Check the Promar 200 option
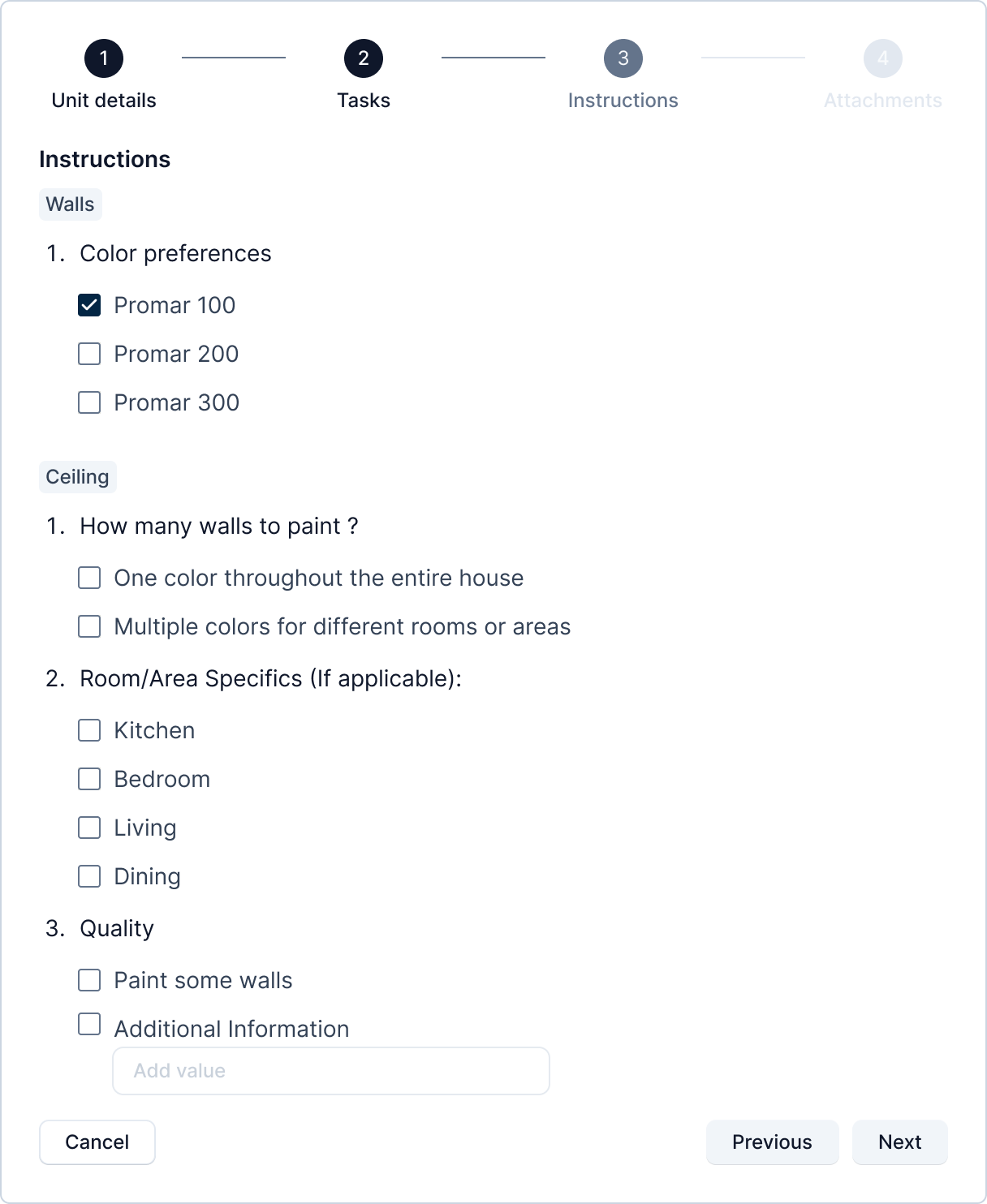Screen dimensions: 987x1204 [x=89, y=354]
